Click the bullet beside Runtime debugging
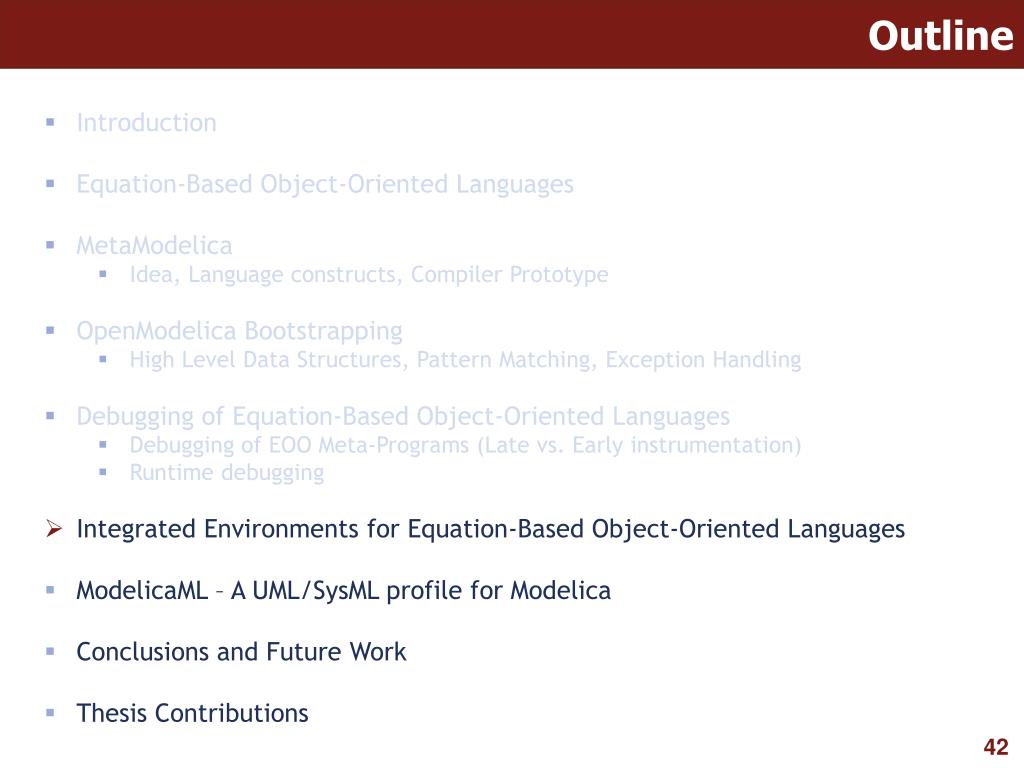The width and height of the screenshot is (1024, 768). [x=103, y=472]
